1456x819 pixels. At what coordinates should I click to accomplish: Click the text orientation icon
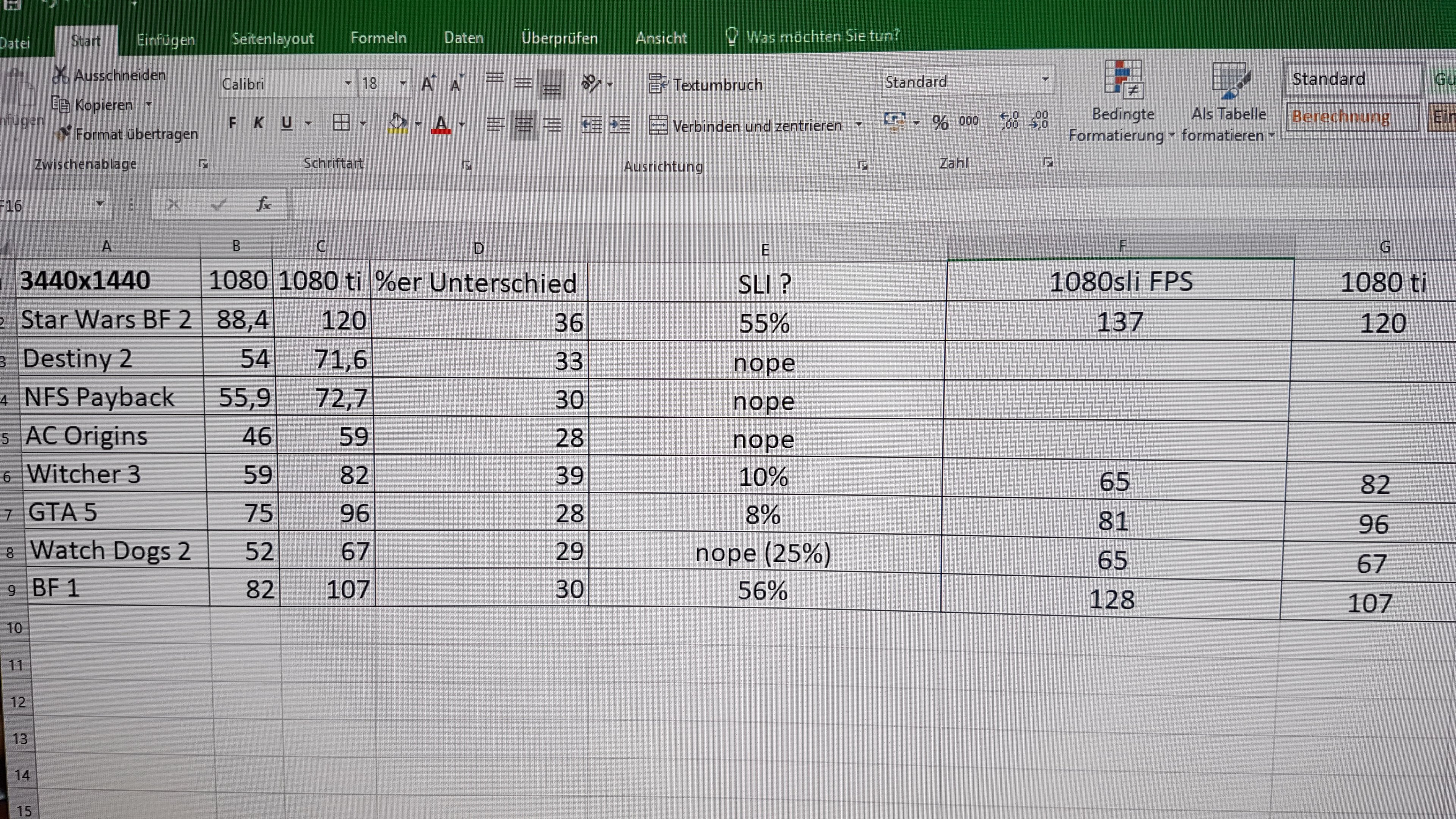pos(591,84)
